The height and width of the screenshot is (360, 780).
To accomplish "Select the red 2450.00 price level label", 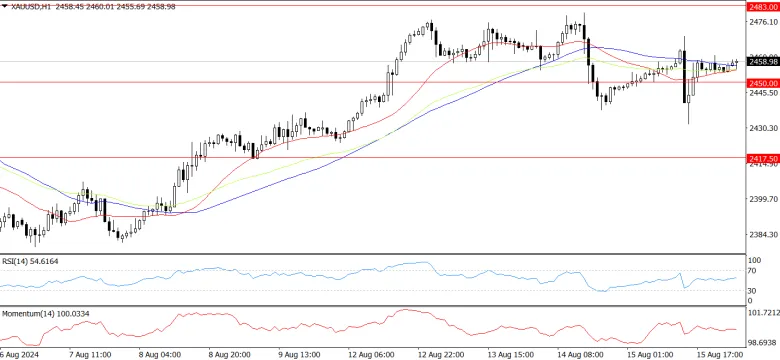I will (763, 83).
